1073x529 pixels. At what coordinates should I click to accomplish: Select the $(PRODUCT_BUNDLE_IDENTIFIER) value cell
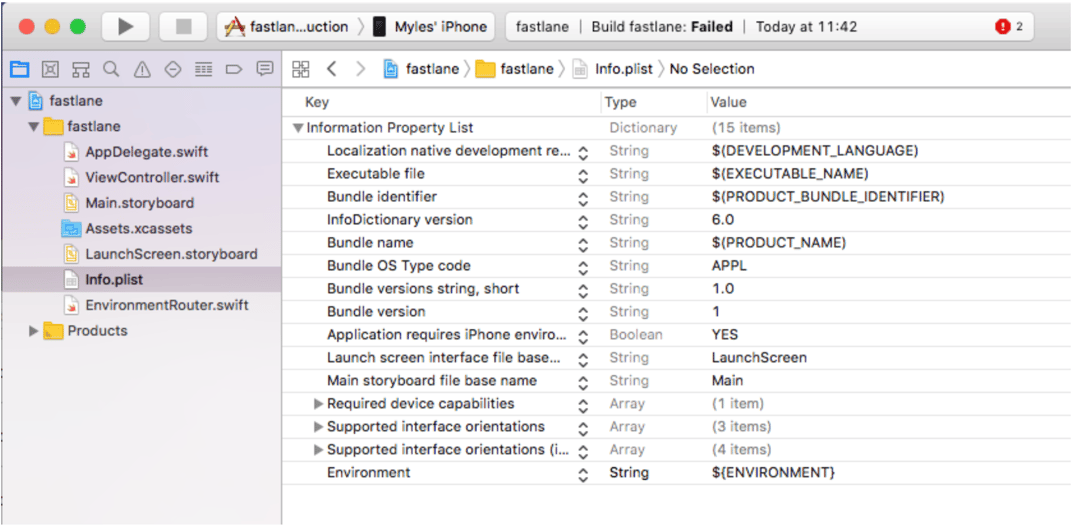(x=828, y=197)
